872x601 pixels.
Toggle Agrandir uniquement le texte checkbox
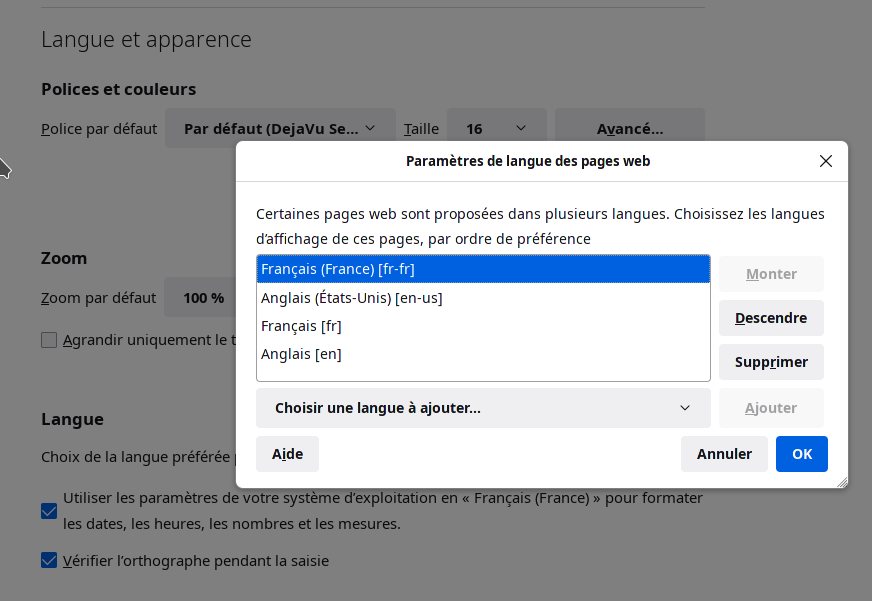(49, 340)
